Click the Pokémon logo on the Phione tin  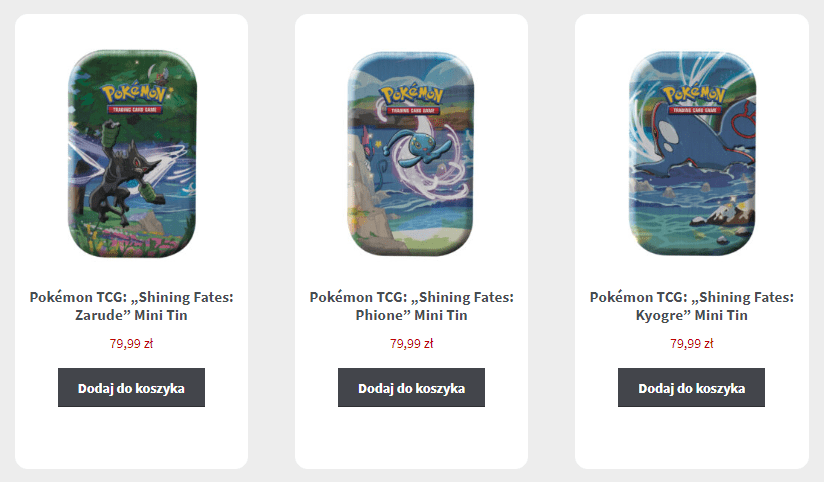click(411, 95)
